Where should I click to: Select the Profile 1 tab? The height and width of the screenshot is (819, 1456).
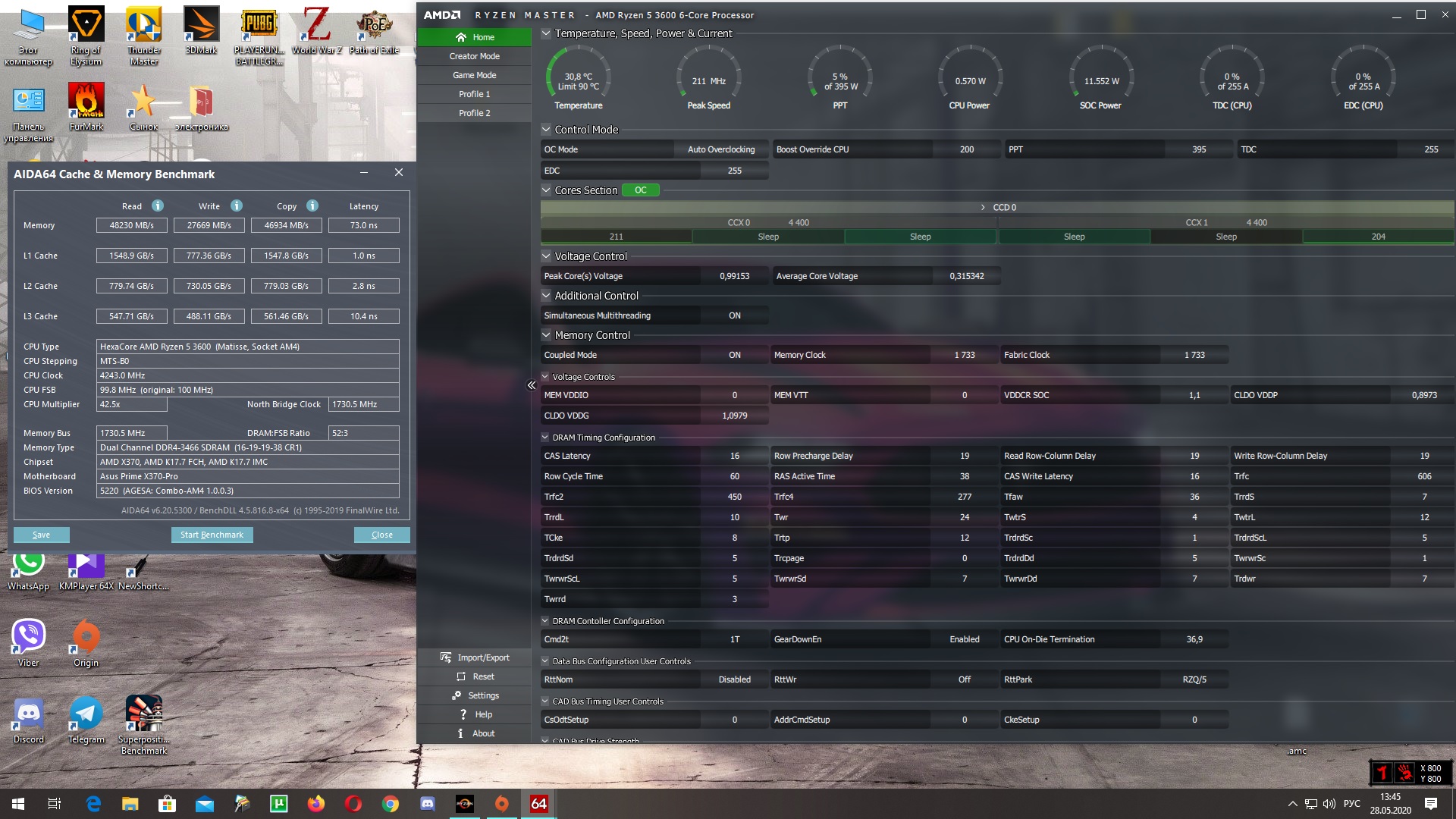tap(474, 94)
